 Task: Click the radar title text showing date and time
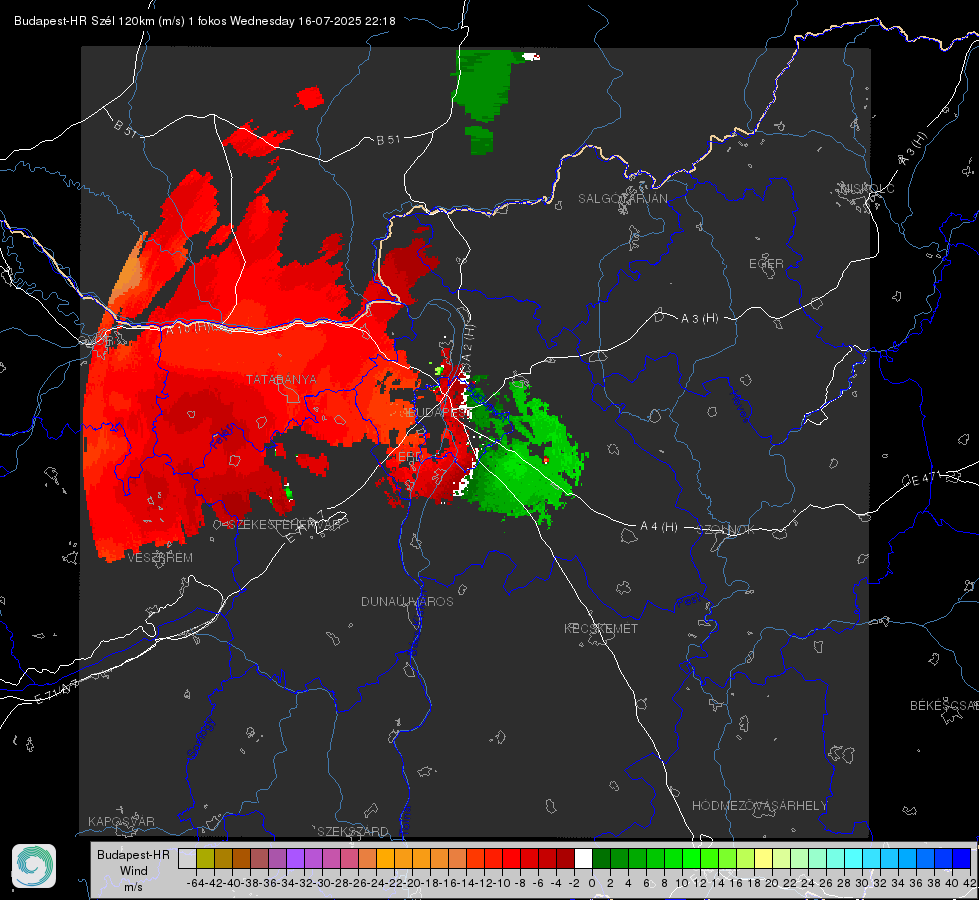(x=205, y=21)
